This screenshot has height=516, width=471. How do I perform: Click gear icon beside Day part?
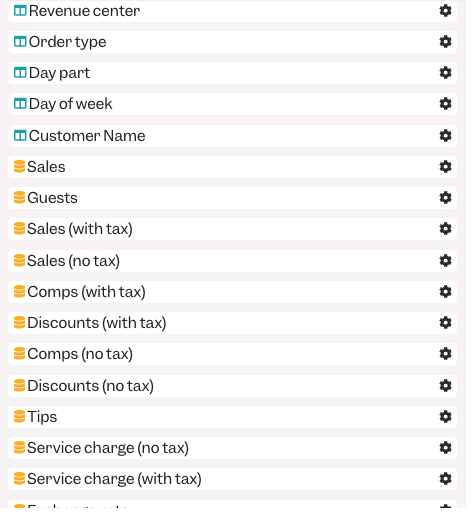[445, 73]
